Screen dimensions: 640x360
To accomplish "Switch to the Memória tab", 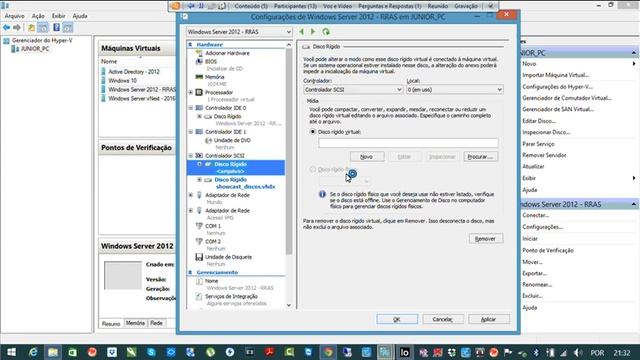I will click(135, 323).
